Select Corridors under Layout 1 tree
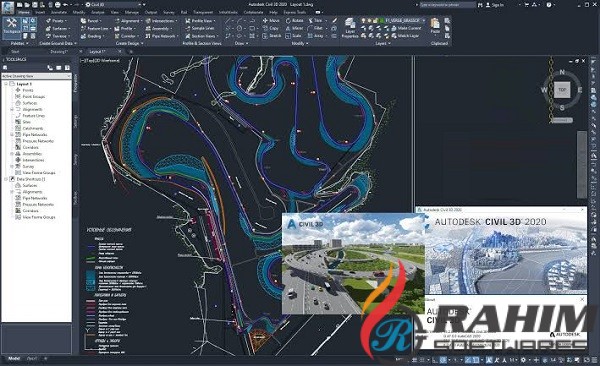This screenshot has height=366, width=600. point(30,147)
